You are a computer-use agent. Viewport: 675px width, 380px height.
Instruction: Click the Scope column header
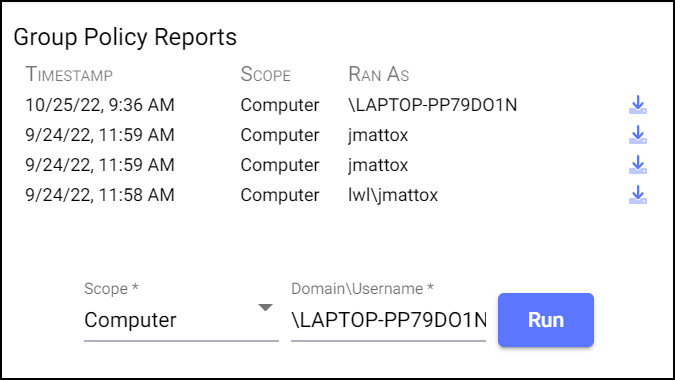coord(266,74)
